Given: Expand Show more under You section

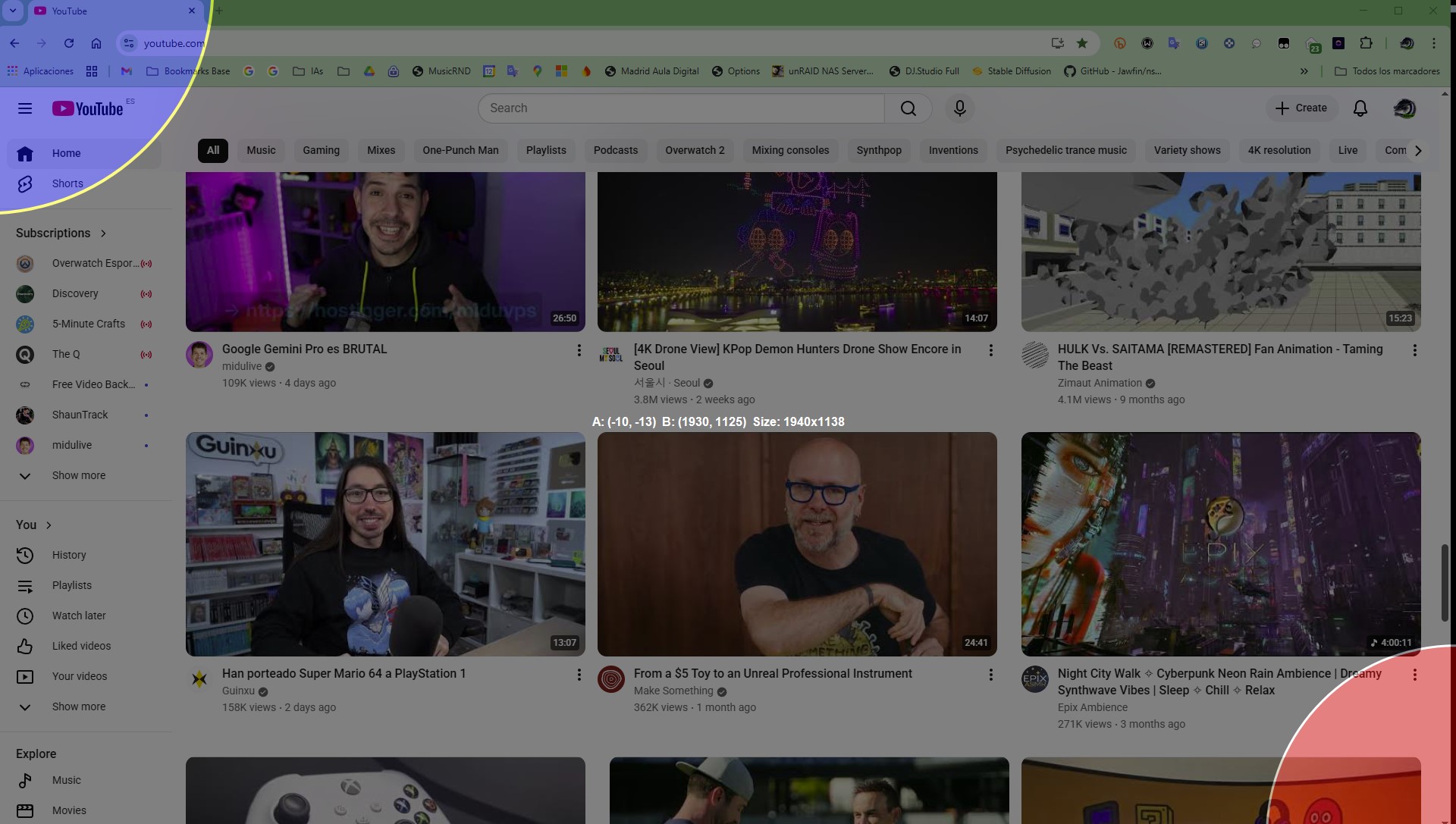Looking at the screenshot, I should 79,707.
